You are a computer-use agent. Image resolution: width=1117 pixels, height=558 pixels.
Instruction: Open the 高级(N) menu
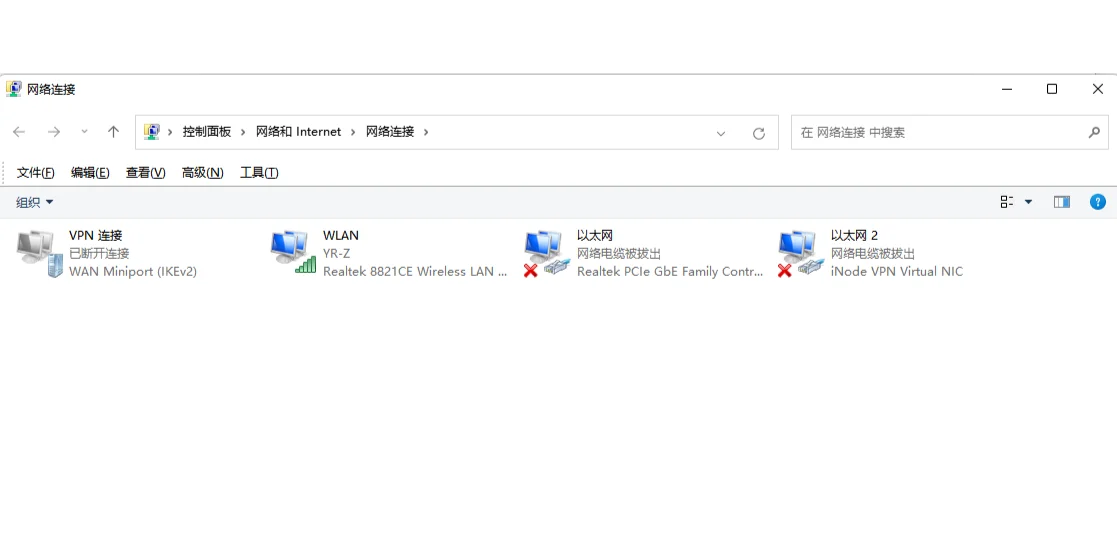click(203, 172)
